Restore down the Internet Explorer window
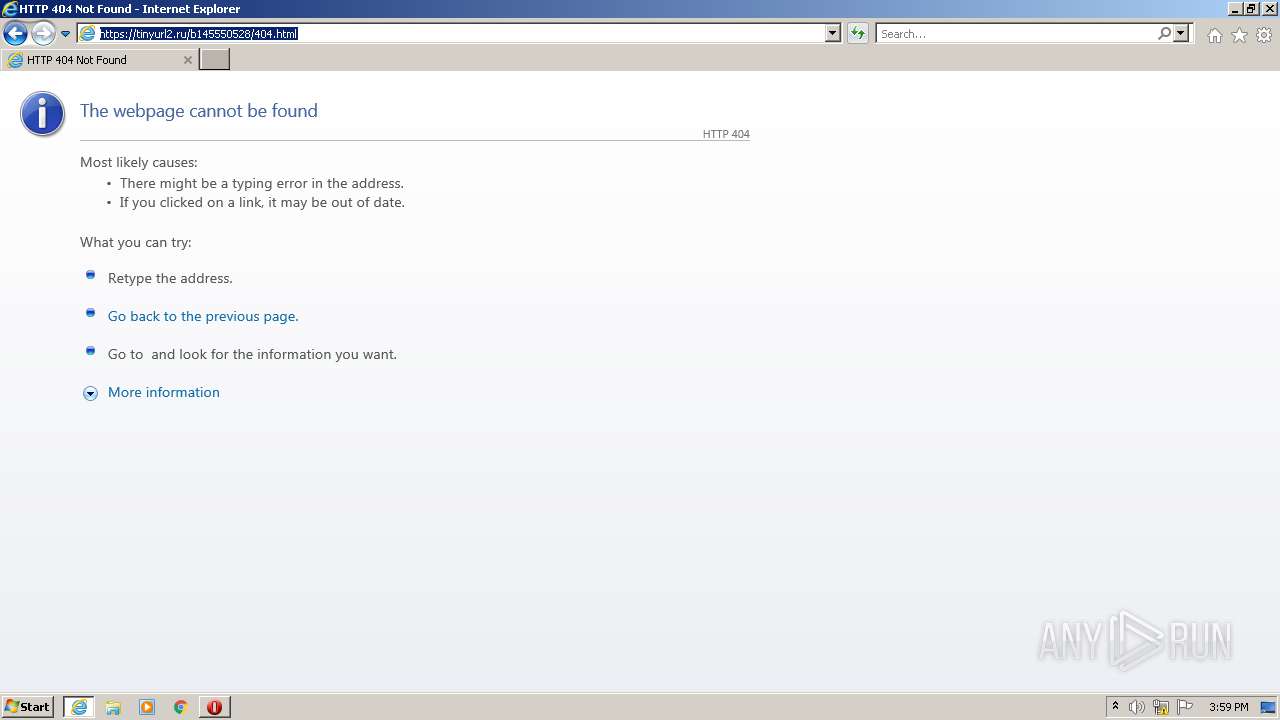Viewport: 1280px width, 720px height. coord(1252,8)
